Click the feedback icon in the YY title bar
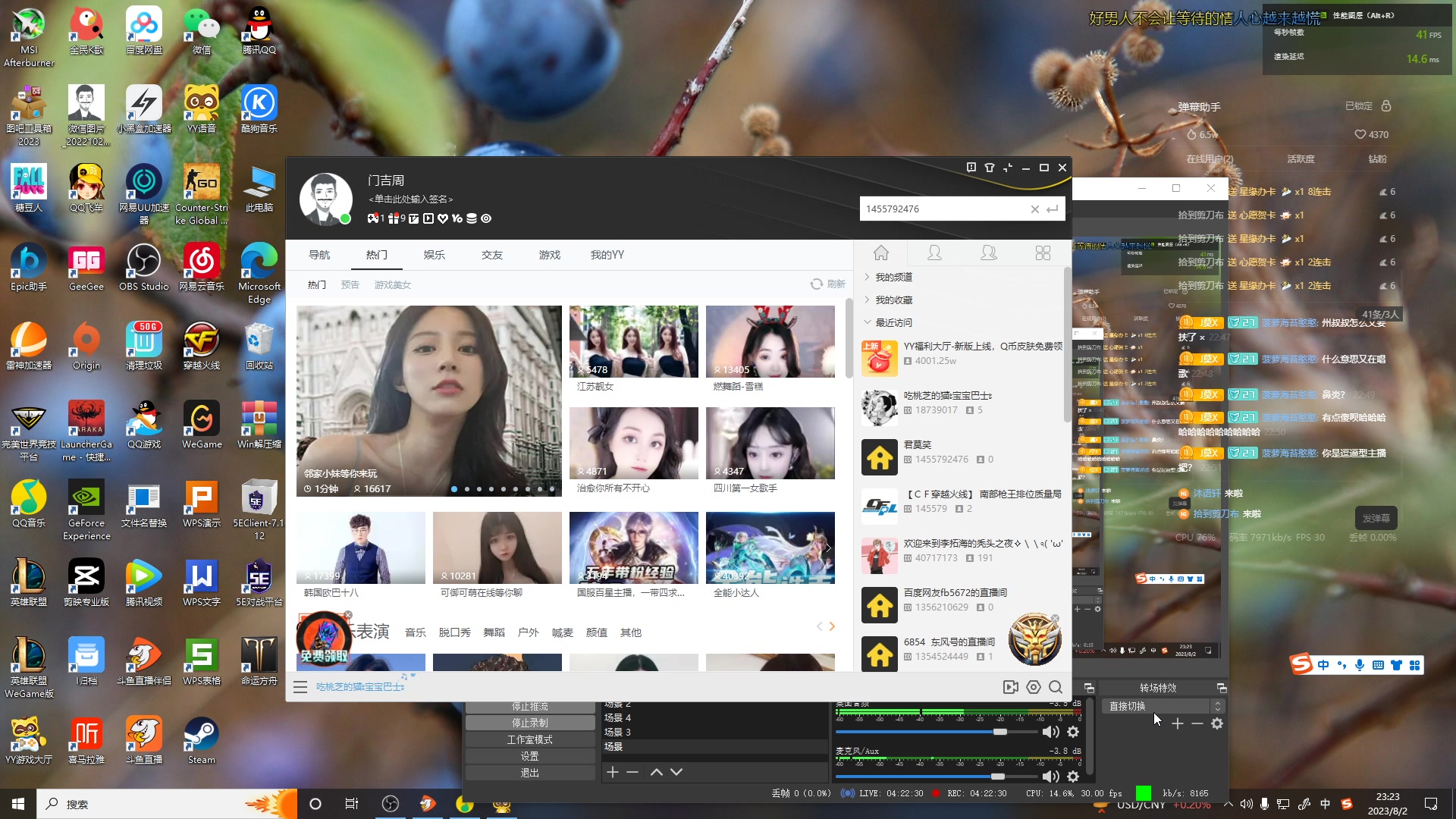 coord(971,168)
